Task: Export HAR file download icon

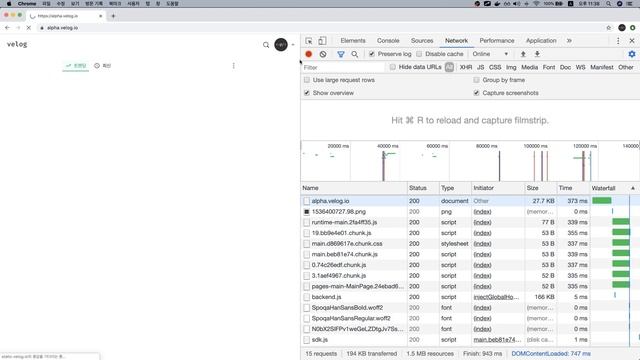Action: pyautogui.click(x=537, y=54)
